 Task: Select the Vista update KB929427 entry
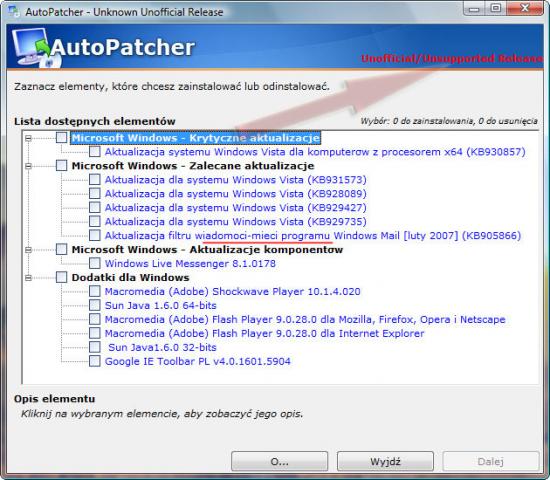(x=236, y=207)
